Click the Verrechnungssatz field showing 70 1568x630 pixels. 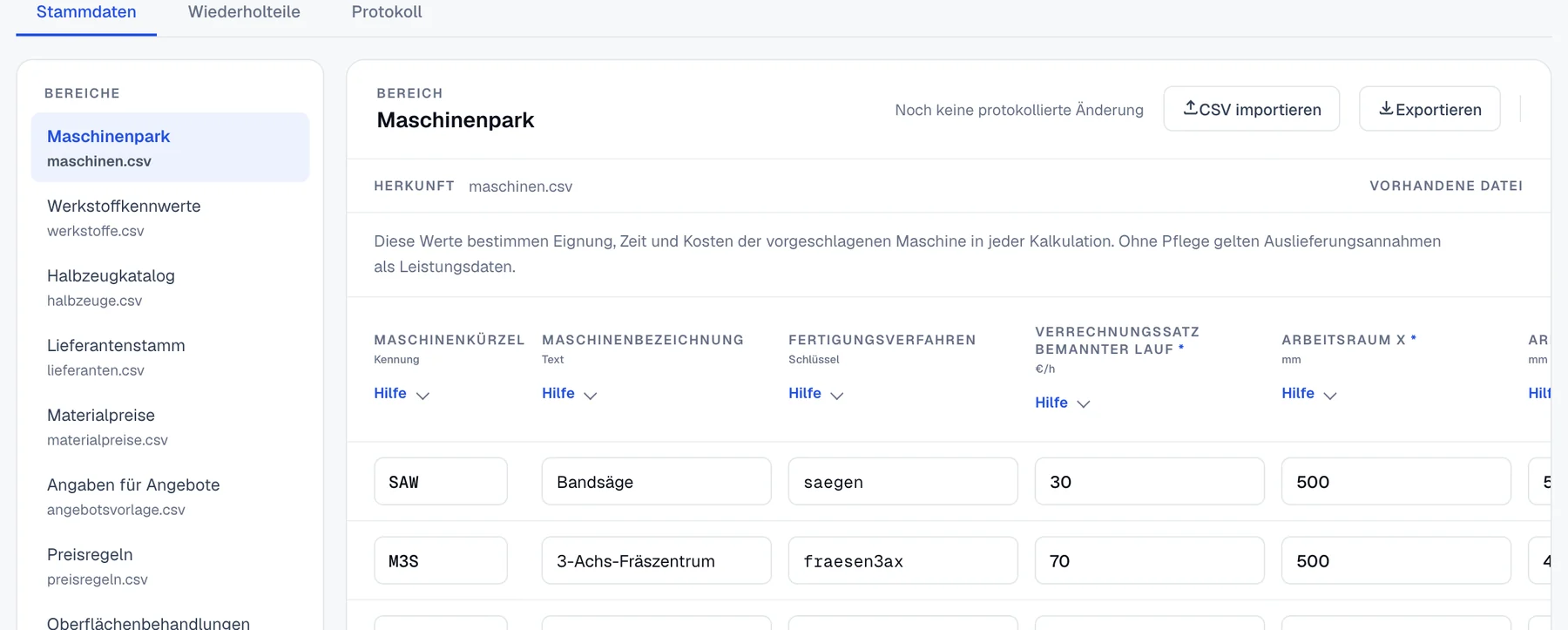(1149, 560)
